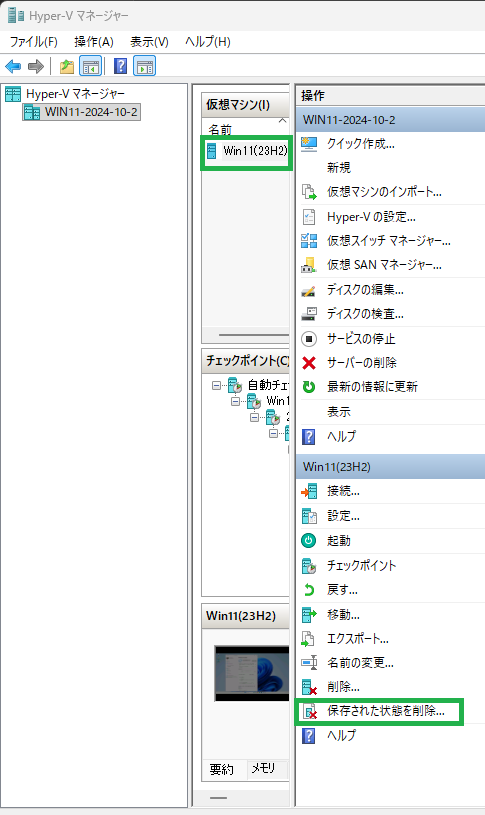This screenshot has height=815, width=485.
Task: Click チェックポイント action icon
Action: click(x=309, y=566)
